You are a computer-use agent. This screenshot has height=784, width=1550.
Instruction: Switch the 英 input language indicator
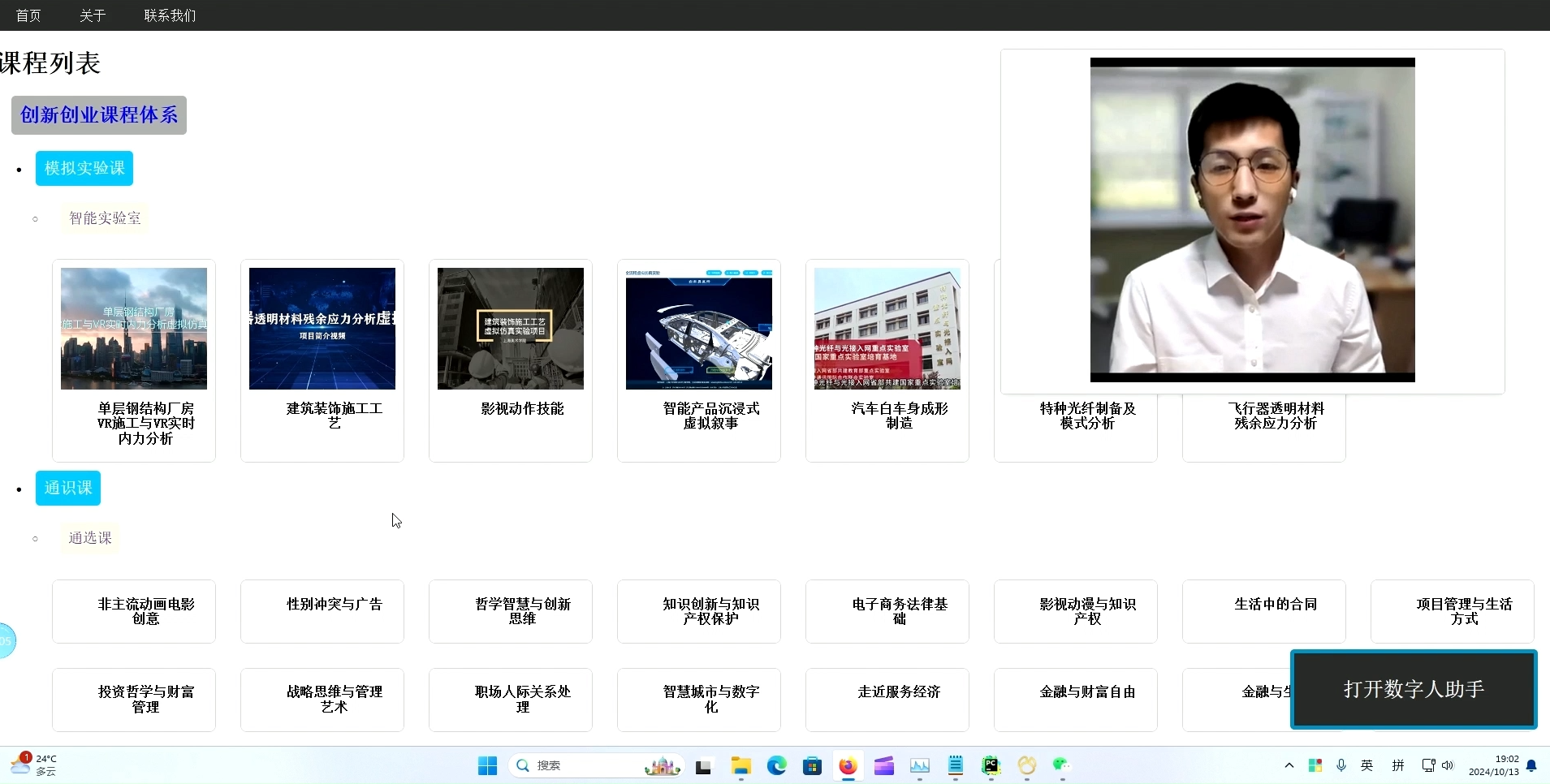coord(1367,765)
